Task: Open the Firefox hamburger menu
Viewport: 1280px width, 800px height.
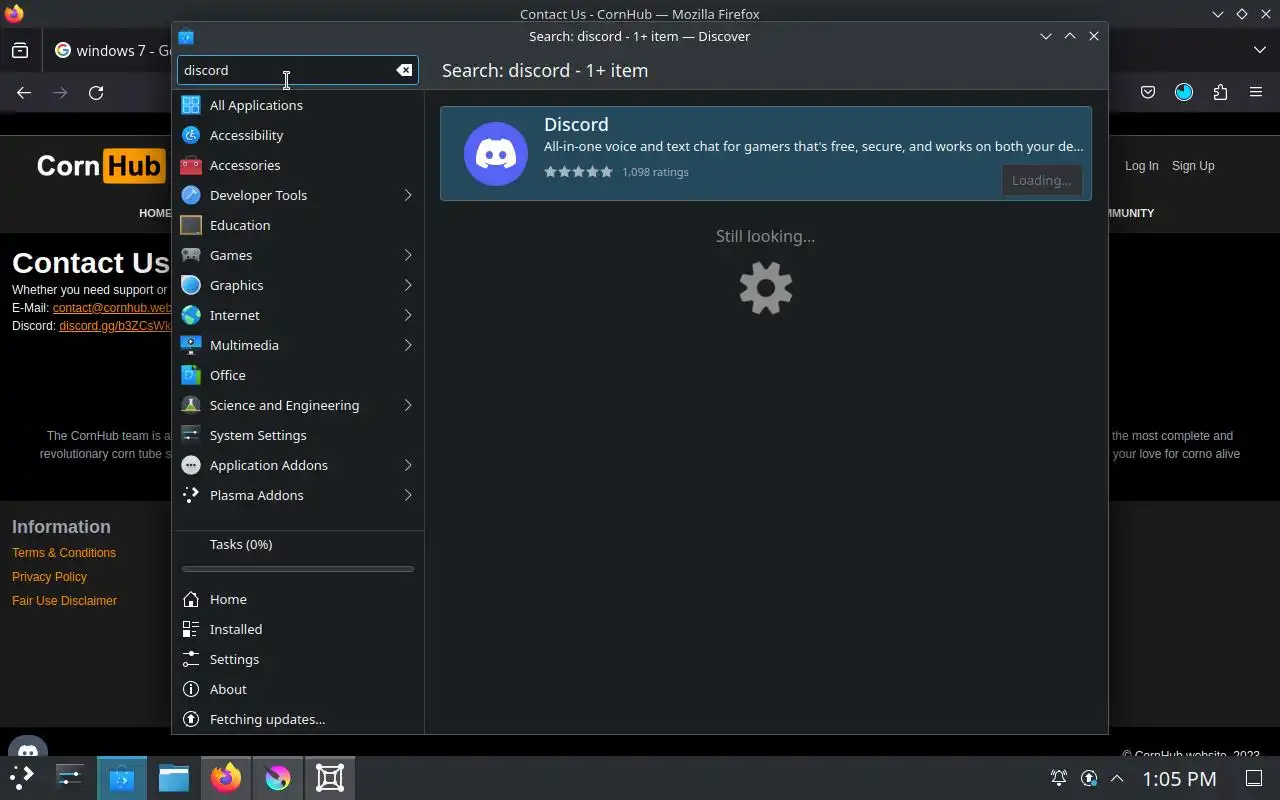Action: 1256,92
